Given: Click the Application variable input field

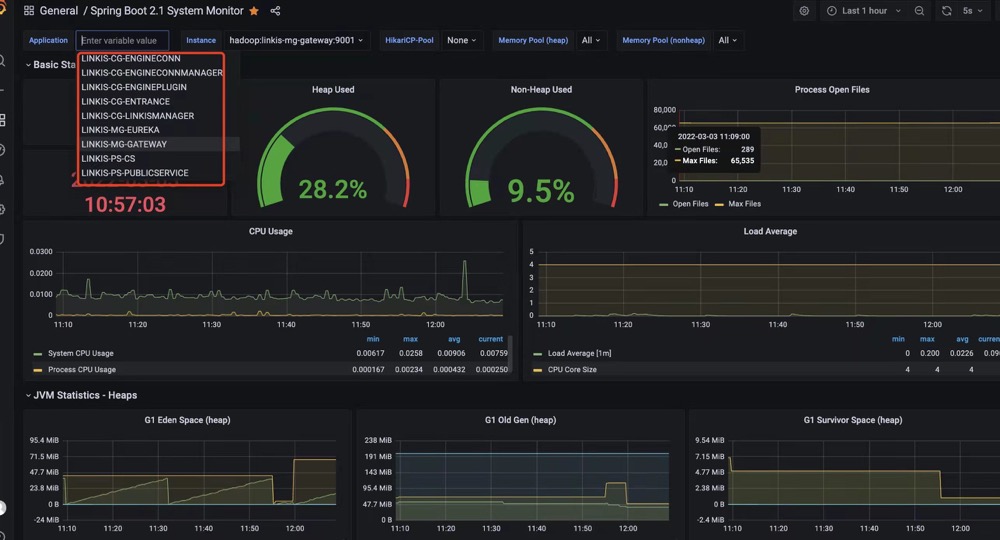Looking at the screenshot, I should tap(122, 40).
